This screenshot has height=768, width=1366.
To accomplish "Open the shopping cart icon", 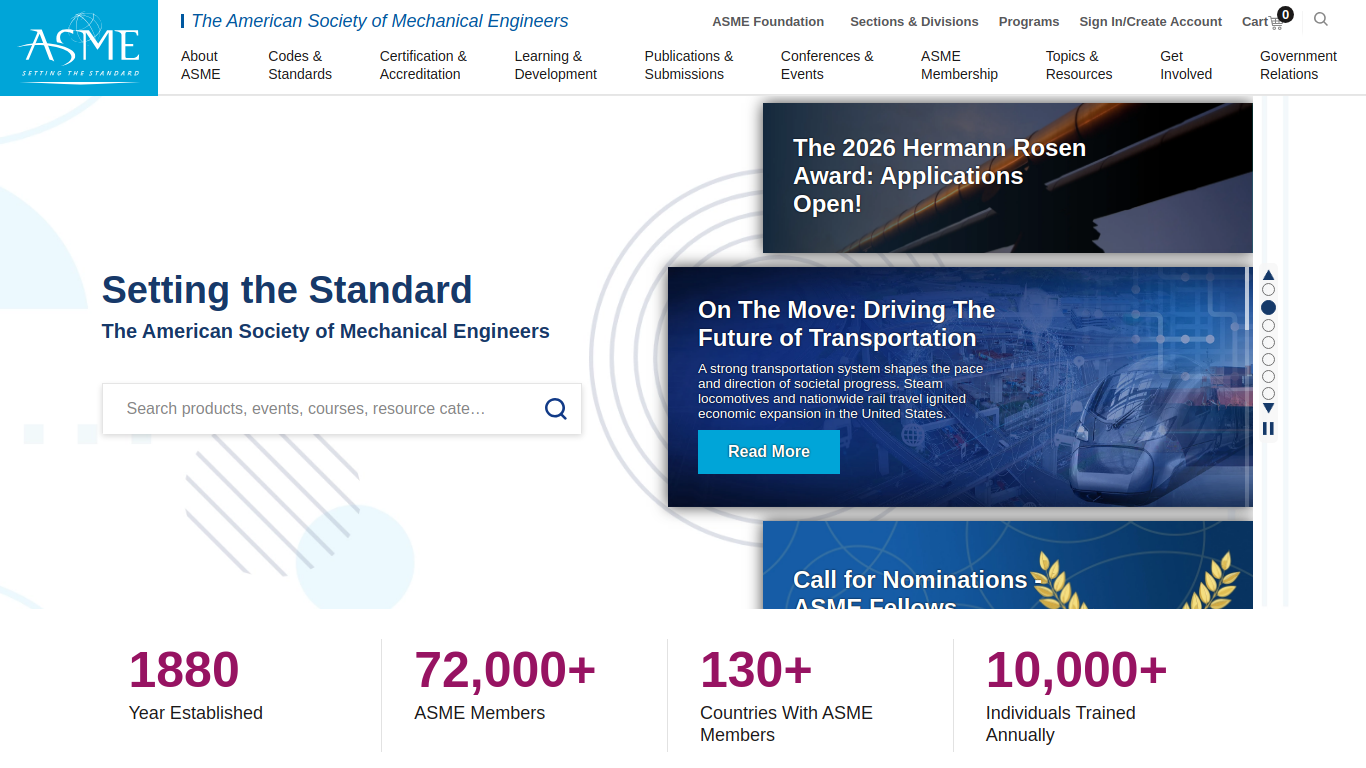I will click(1277, 21).
